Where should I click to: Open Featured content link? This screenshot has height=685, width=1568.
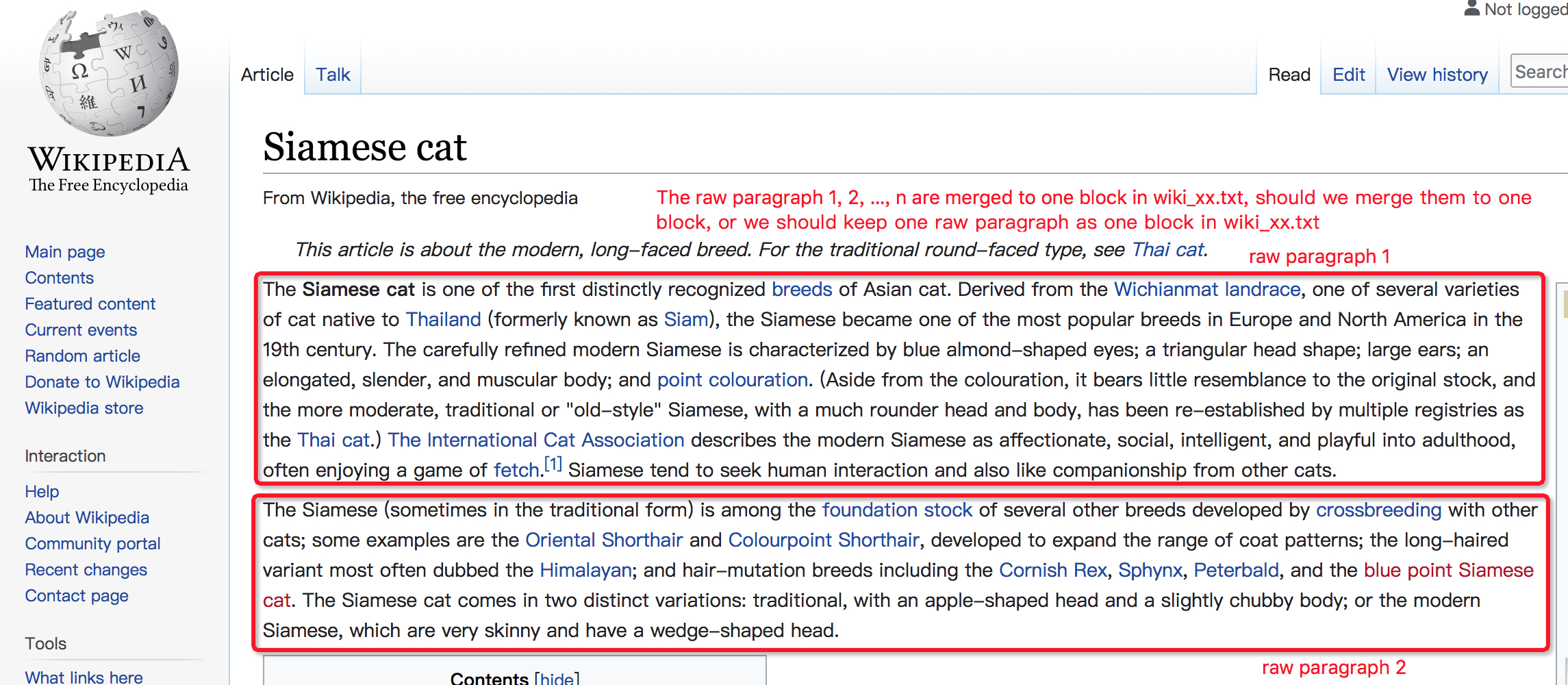pos(90,303)
